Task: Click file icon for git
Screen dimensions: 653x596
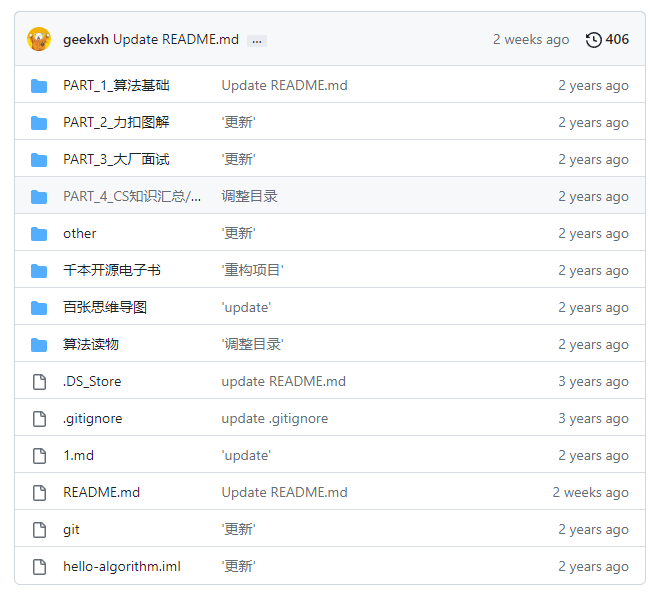Action: point(40,530)
